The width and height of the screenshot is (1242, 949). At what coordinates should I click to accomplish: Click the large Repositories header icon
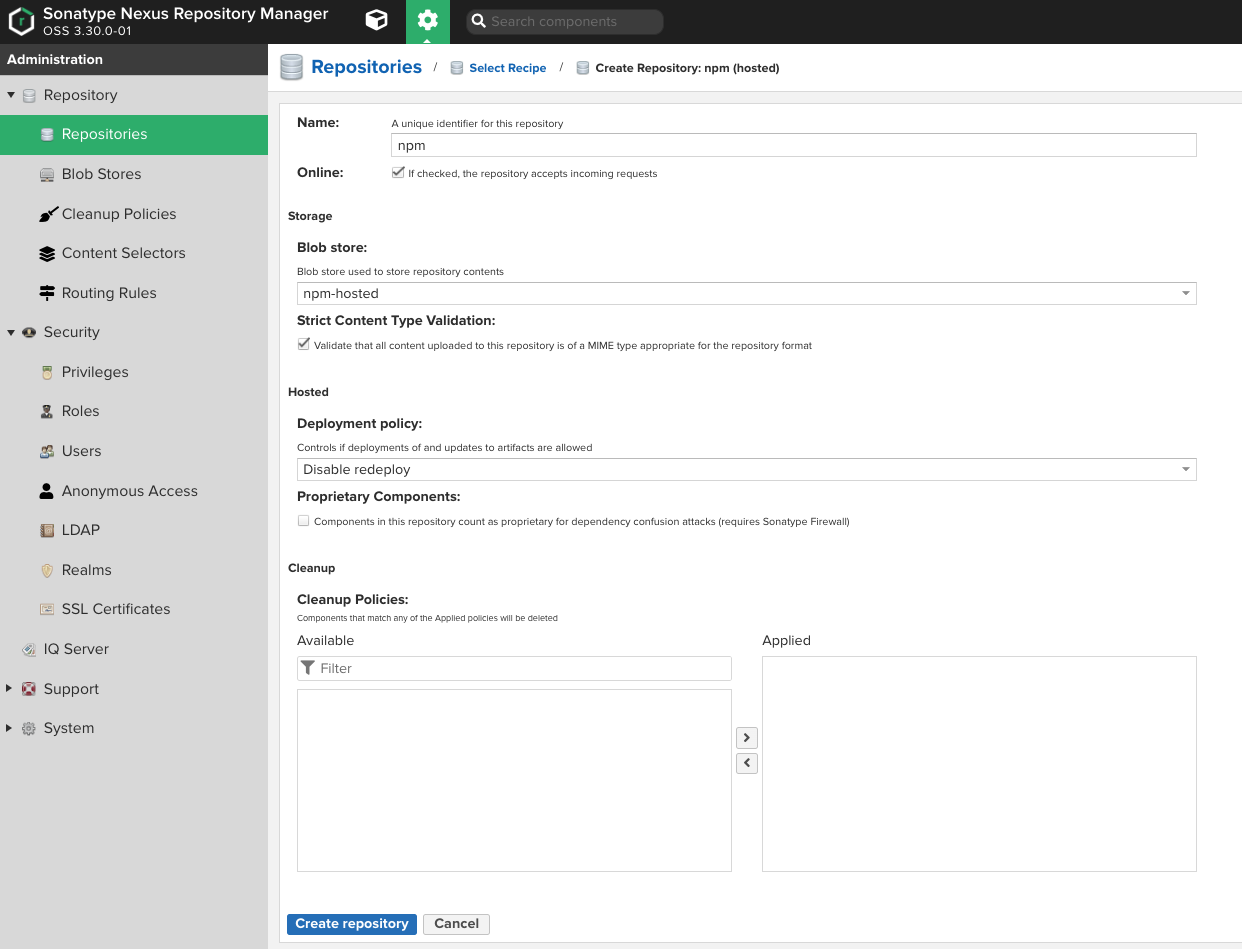click(291, 67)
